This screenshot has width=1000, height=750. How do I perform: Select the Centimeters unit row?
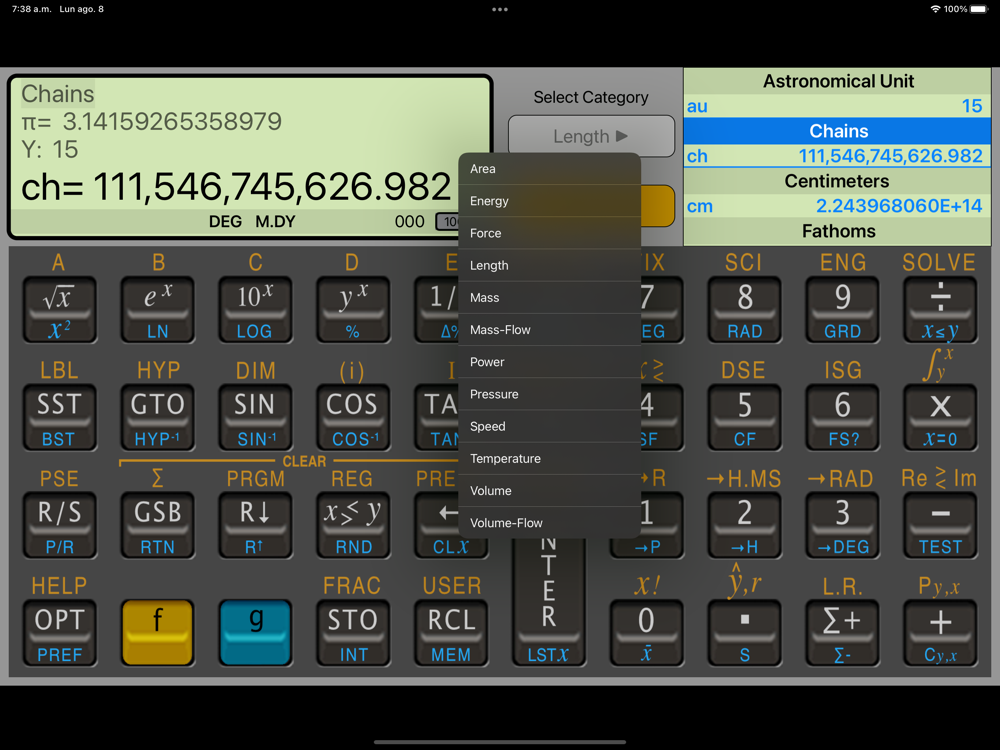[x=837, y=181]
